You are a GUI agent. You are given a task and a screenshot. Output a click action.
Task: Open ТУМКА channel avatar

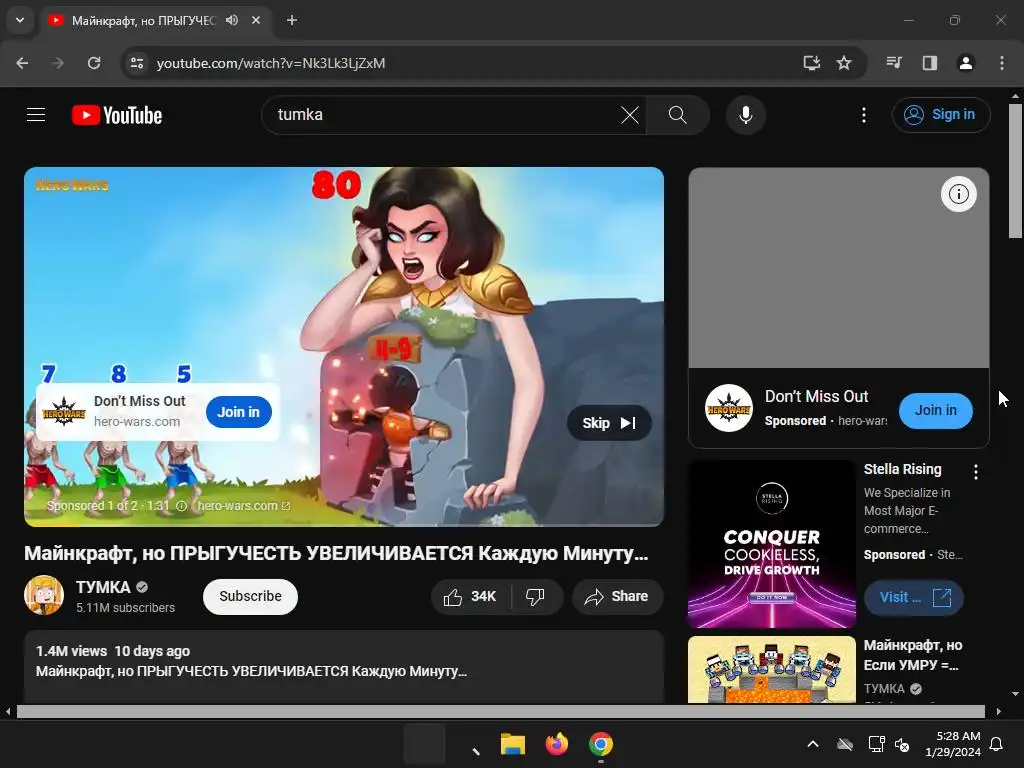[x=44, y=595]
